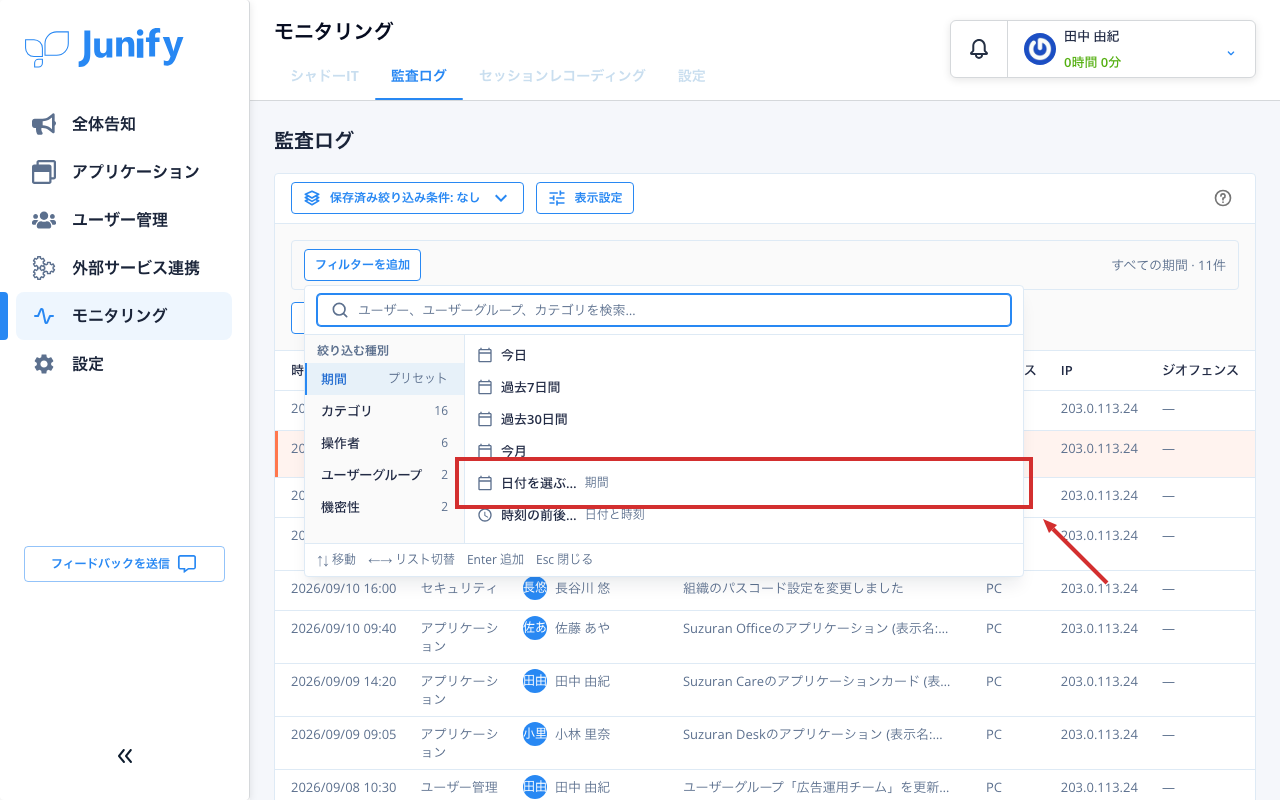
Task: Focus the filter search input field
Action: coord(664,310)
